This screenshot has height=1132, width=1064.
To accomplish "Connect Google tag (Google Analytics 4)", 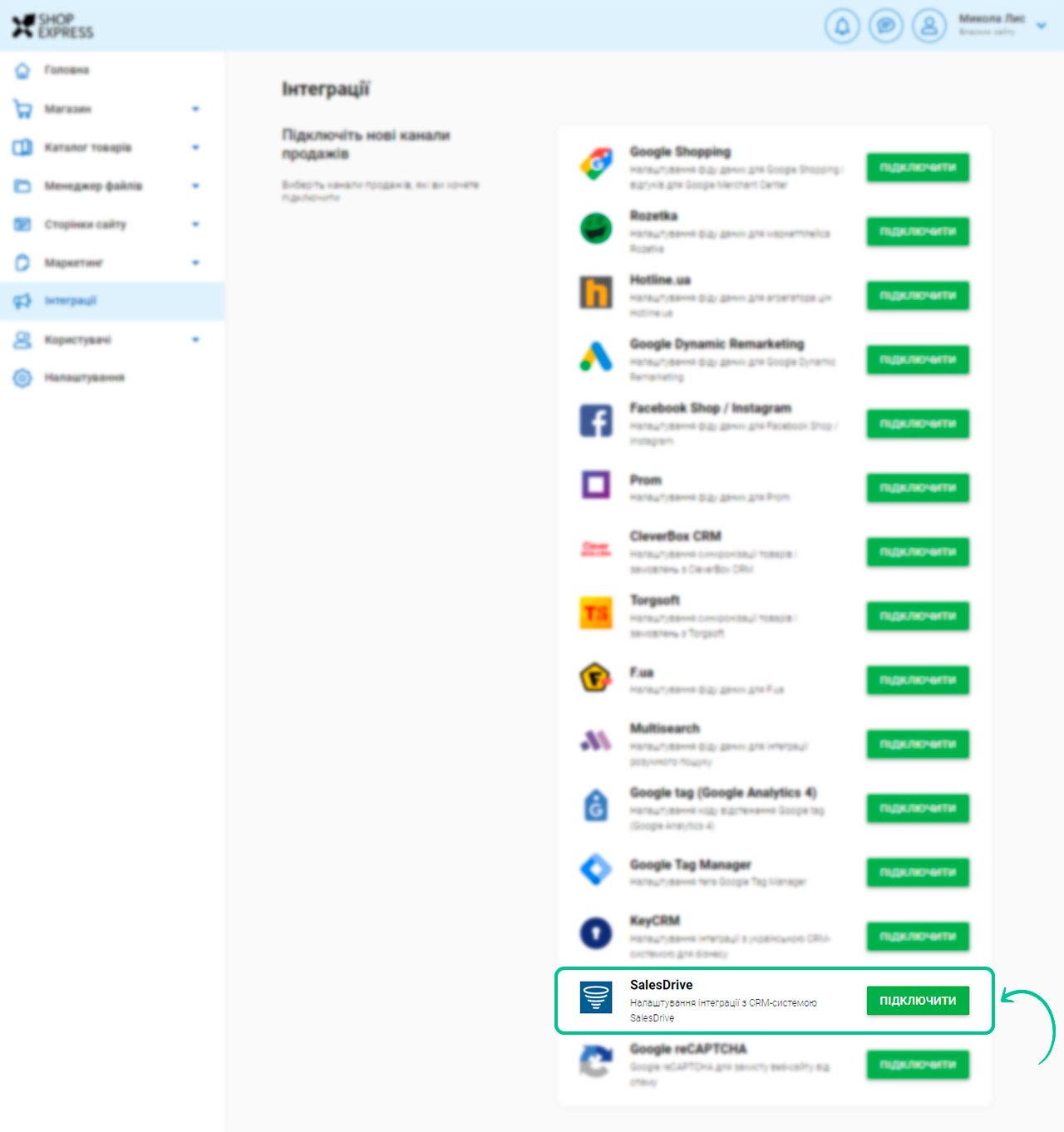I will [x=918, y=809].
